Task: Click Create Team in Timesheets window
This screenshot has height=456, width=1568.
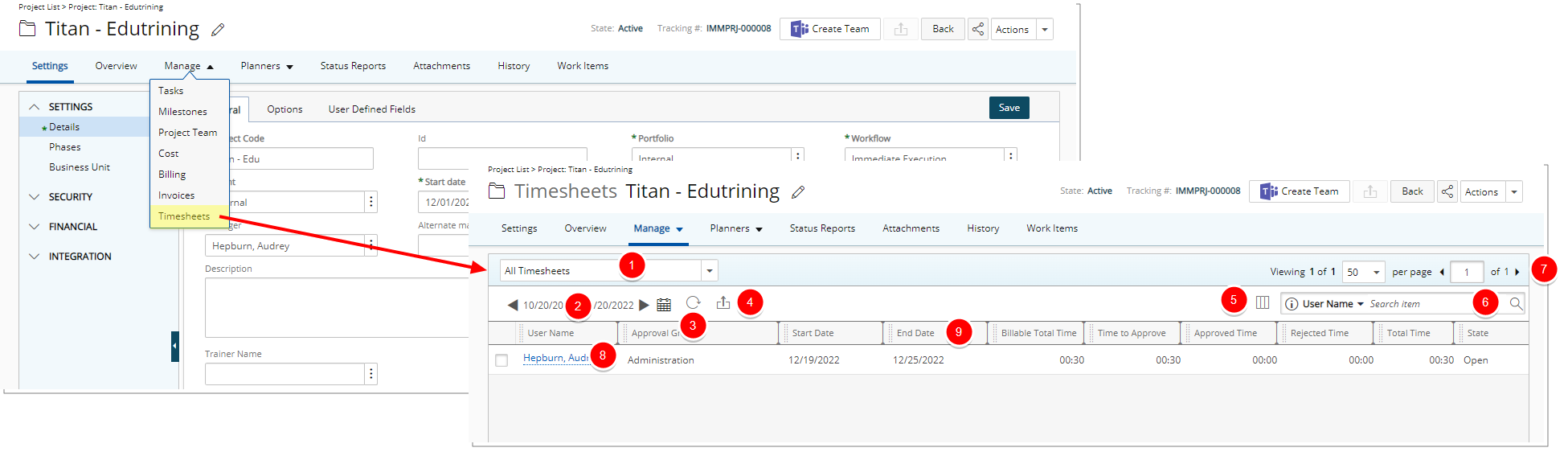Action: [x=1300, y=191]
